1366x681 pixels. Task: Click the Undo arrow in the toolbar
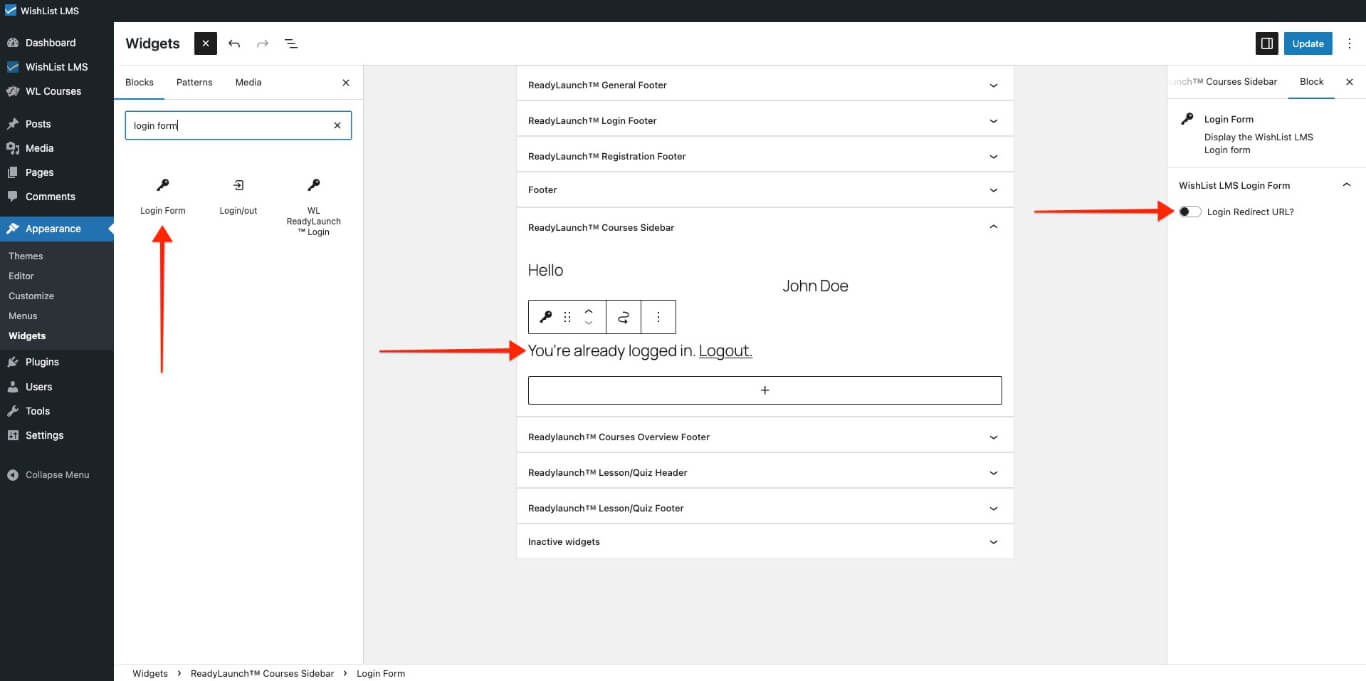(234, 43)
